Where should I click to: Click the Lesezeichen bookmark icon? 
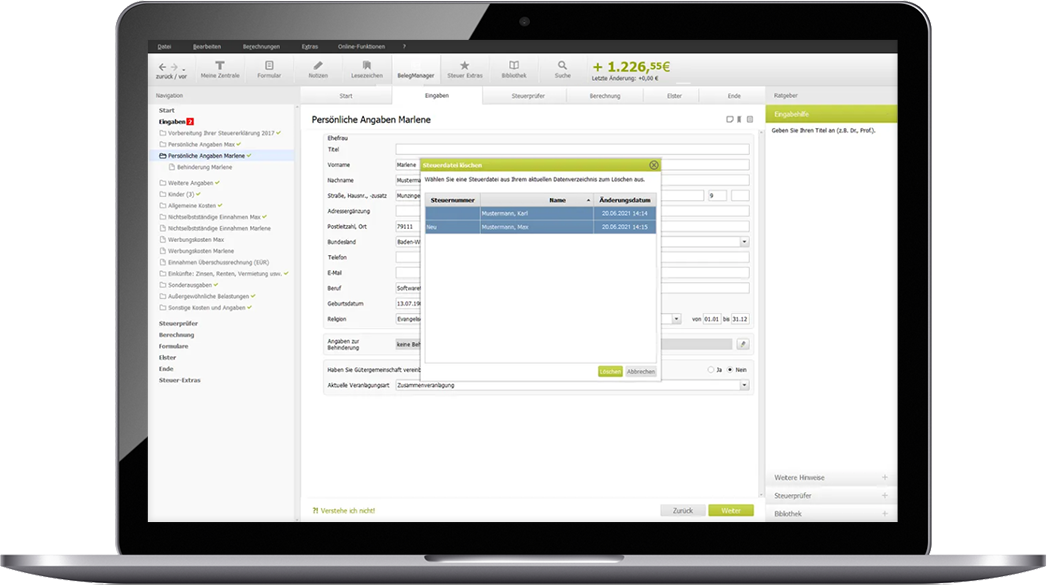pyautogui.click(x=366, y=68)
